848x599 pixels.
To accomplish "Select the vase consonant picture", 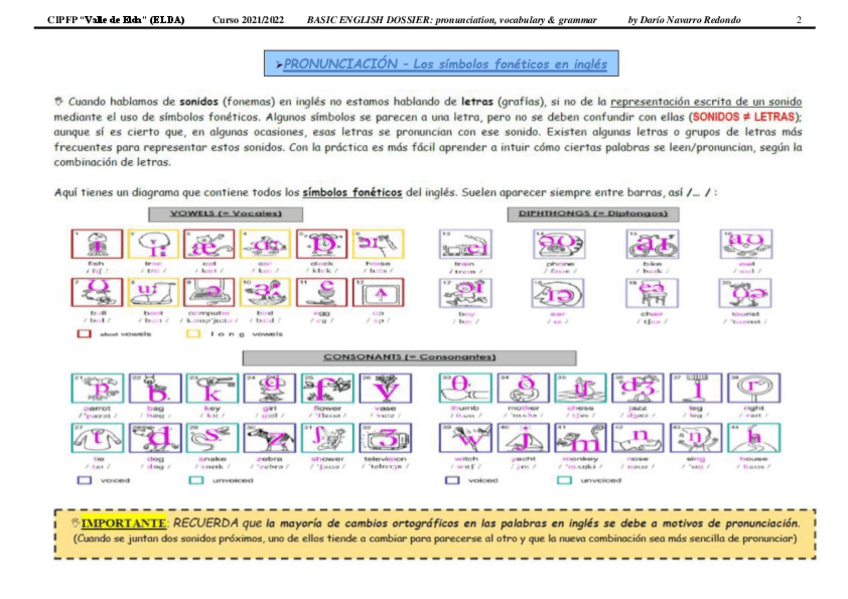I will [385, 388].
